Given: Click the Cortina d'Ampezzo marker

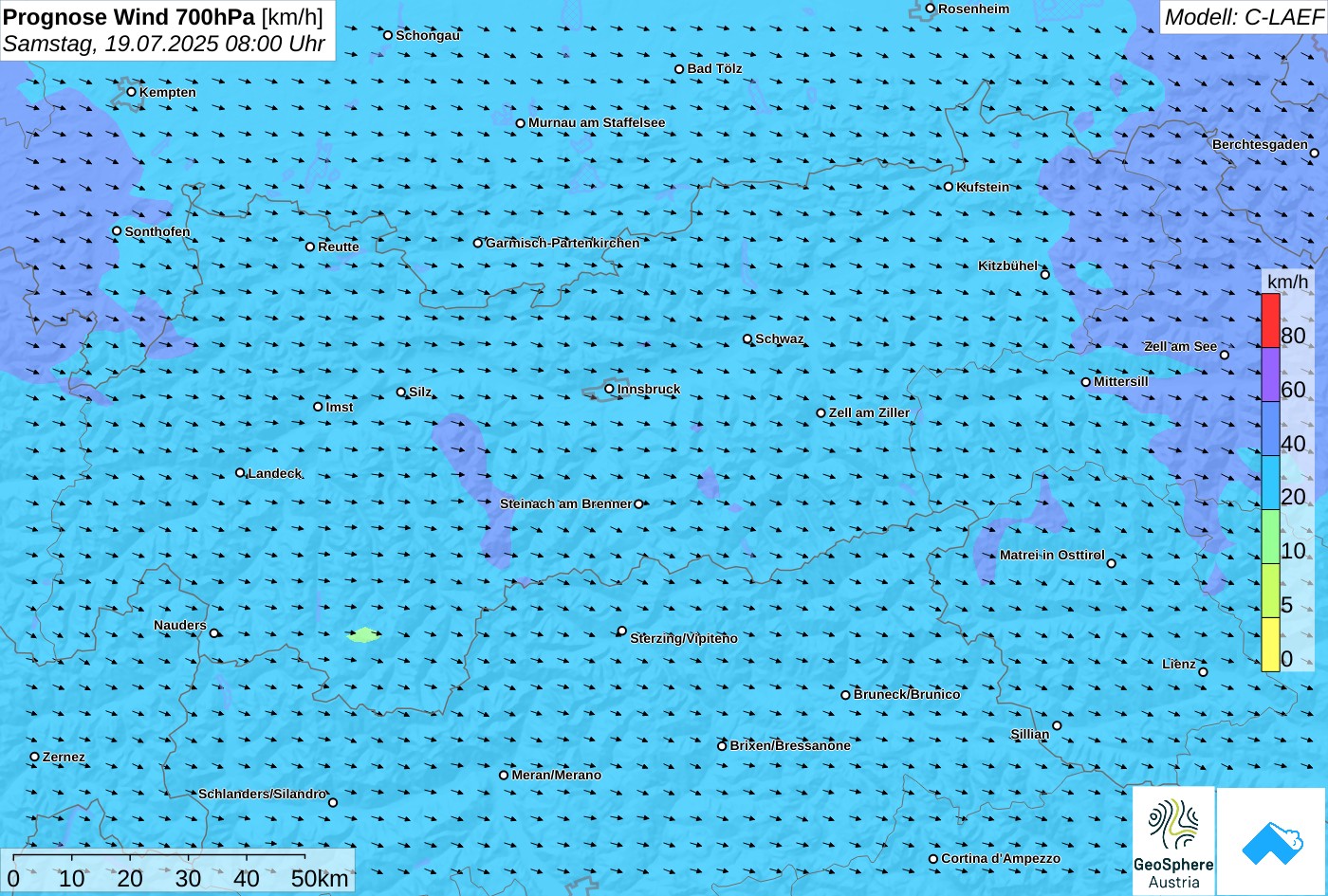Looking at the screenshot, I should 933,859.
